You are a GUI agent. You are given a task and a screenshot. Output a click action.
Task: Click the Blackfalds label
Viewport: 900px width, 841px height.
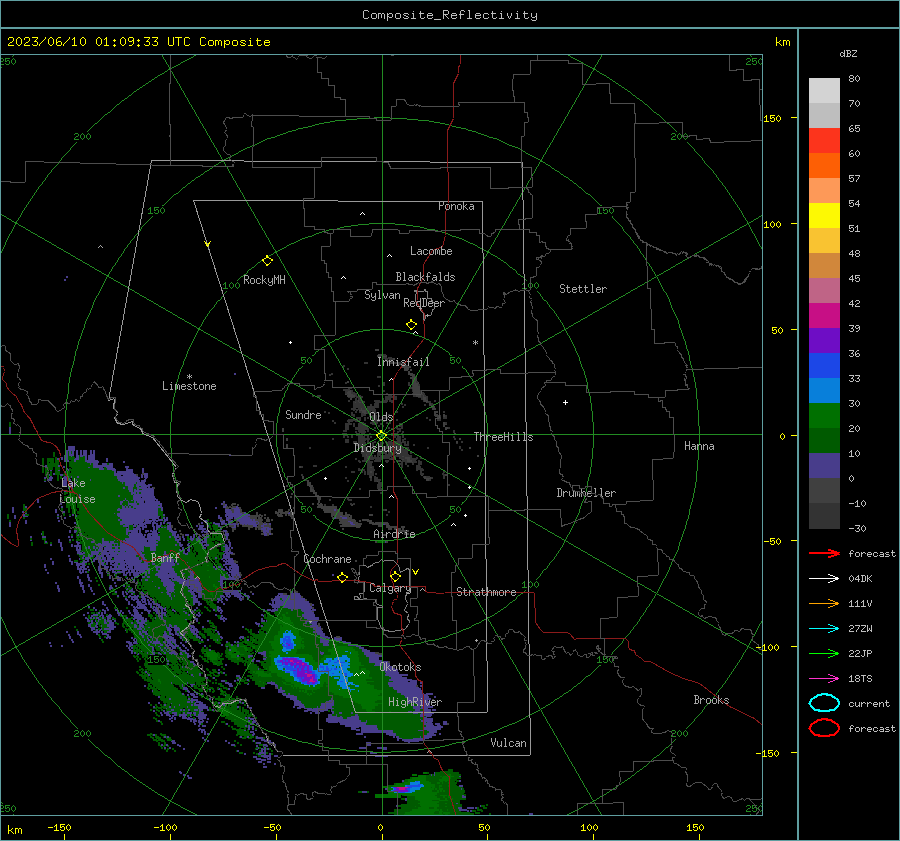point(425,277)
